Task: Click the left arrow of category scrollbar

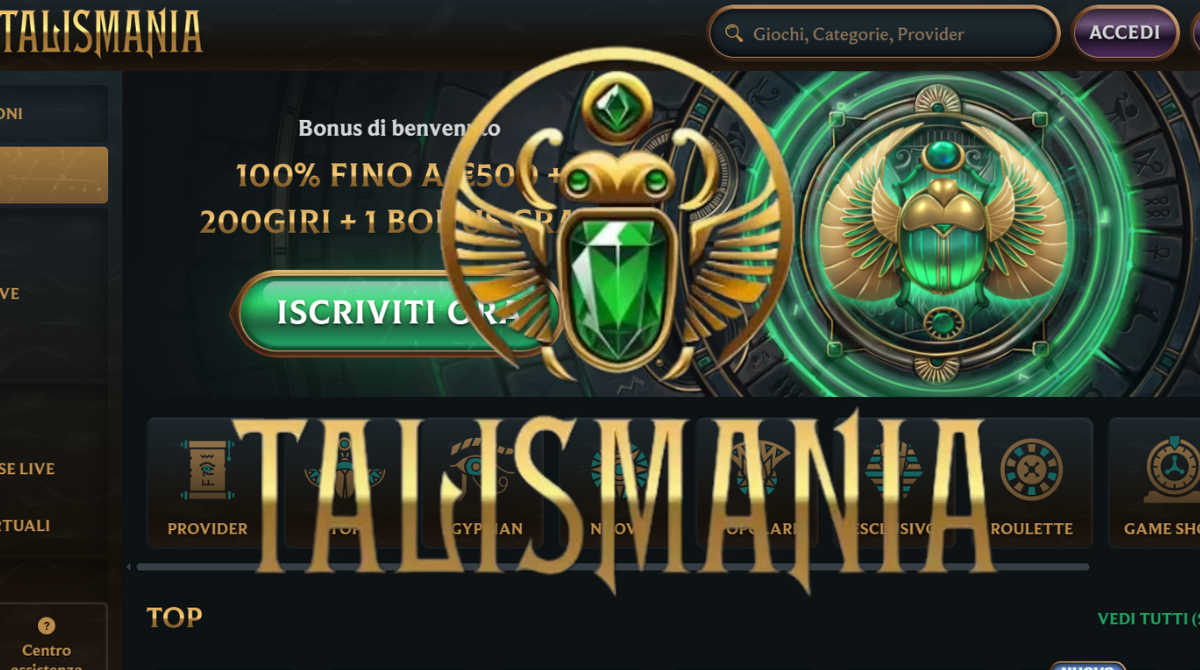Action: tap(128, 567)
